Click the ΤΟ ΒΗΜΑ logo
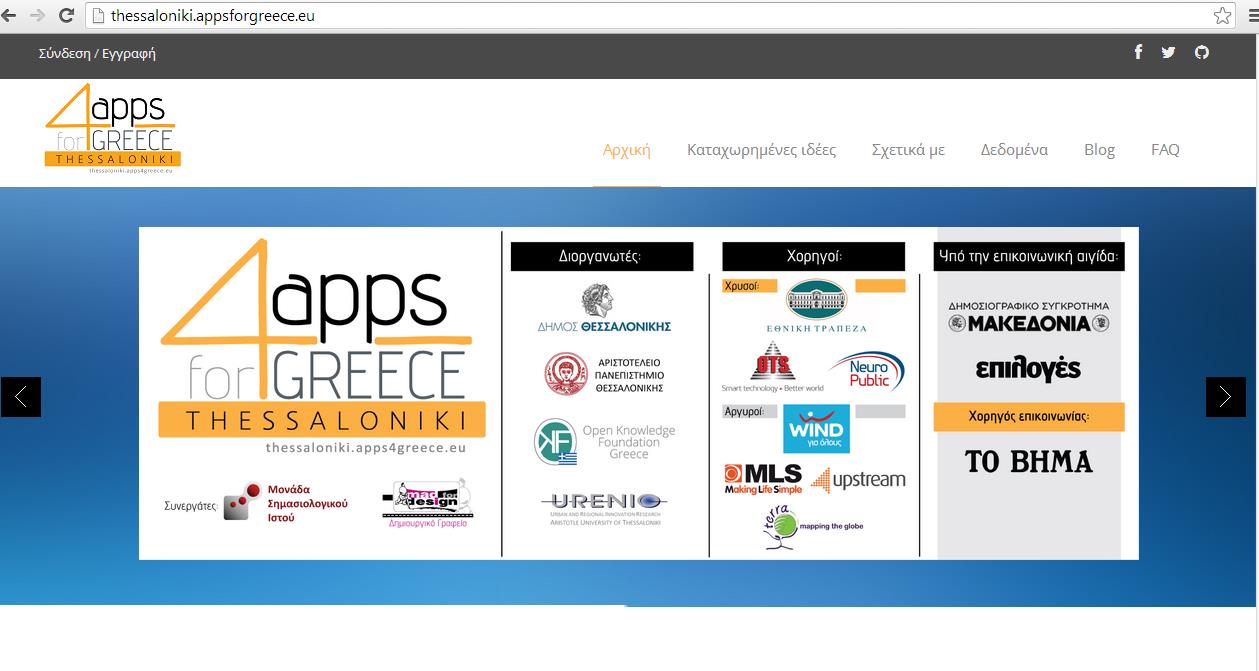1259x671 pixels. pyautogui.click(x=1028, y=461)
